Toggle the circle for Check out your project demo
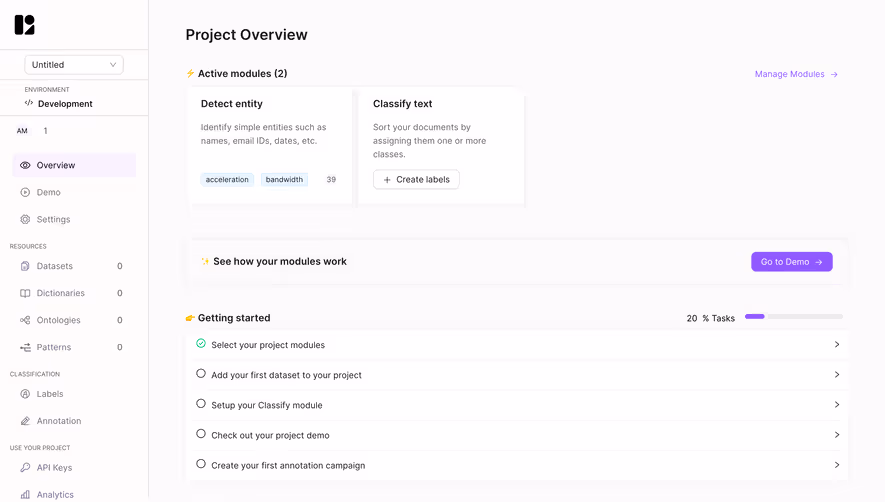Screen dimensions: 885x502 tap(201, 434)
